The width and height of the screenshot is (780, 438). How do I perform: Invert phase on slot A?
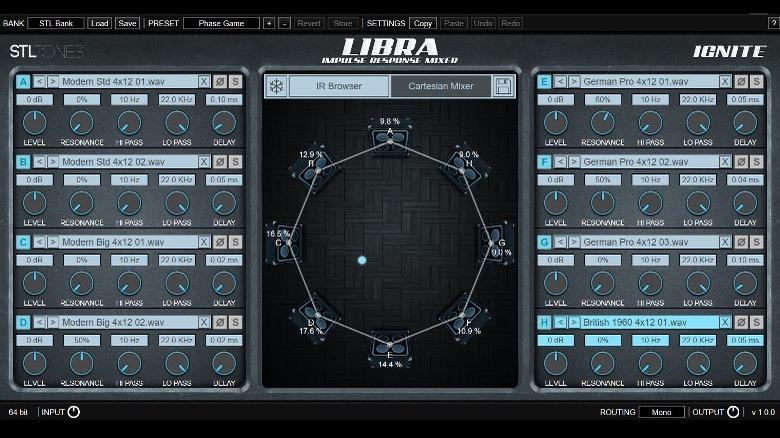coord(220,82)
